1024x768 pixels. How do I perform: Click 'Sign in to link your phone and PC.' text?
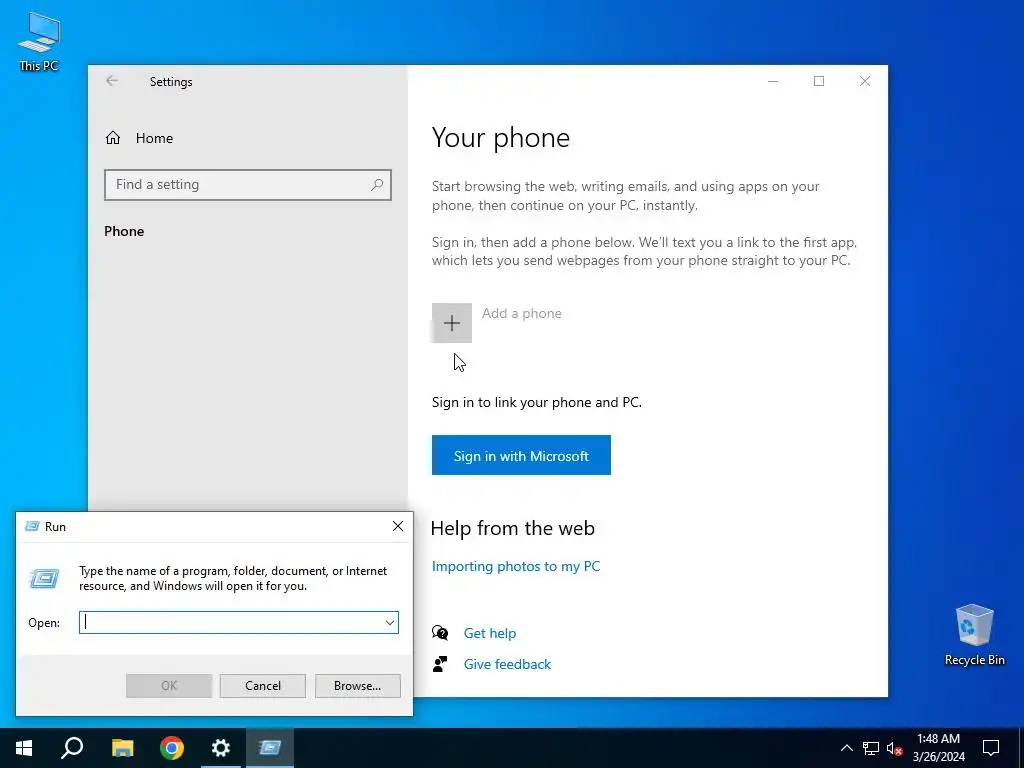pyautogui.click(x=537, y=402)
